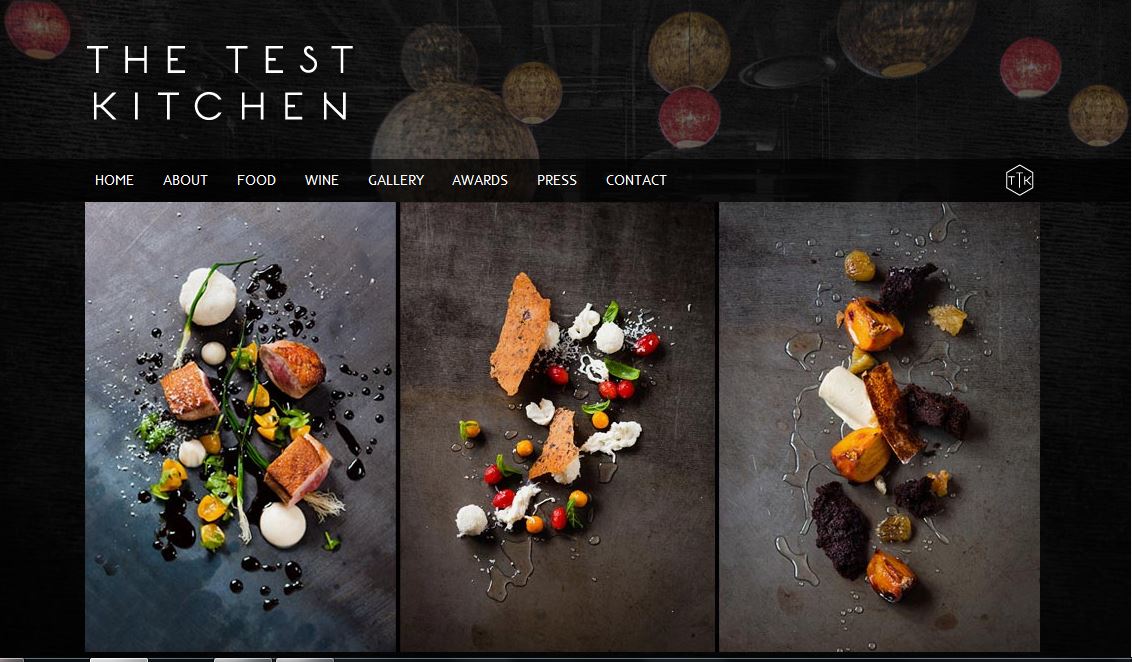Open the GALLERY page
The width and height of the screenshot is (1132, 662).
pyautogui.click(x=396, y=180)
